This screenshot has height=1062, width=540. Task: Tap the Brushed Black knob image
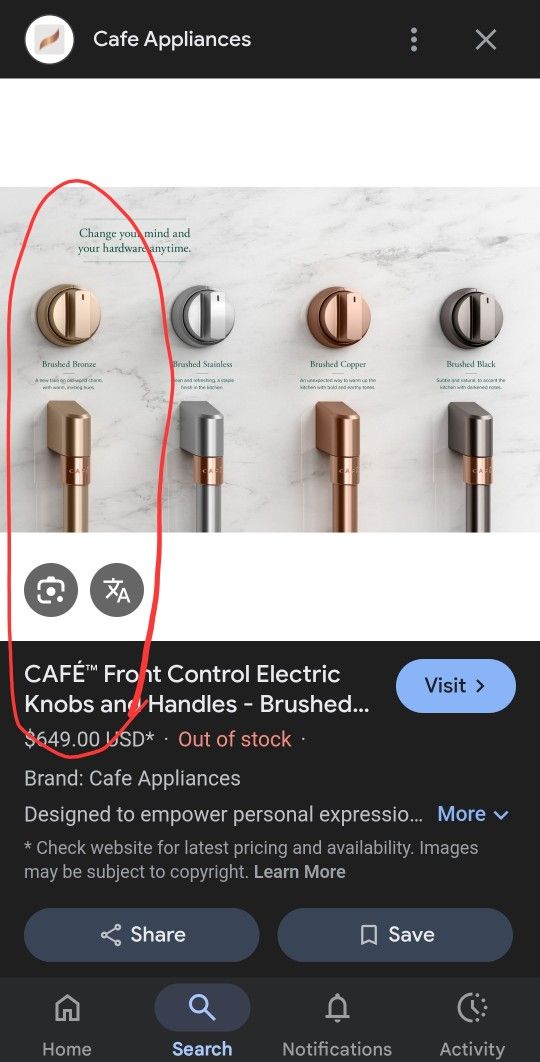tap(471, 317)
